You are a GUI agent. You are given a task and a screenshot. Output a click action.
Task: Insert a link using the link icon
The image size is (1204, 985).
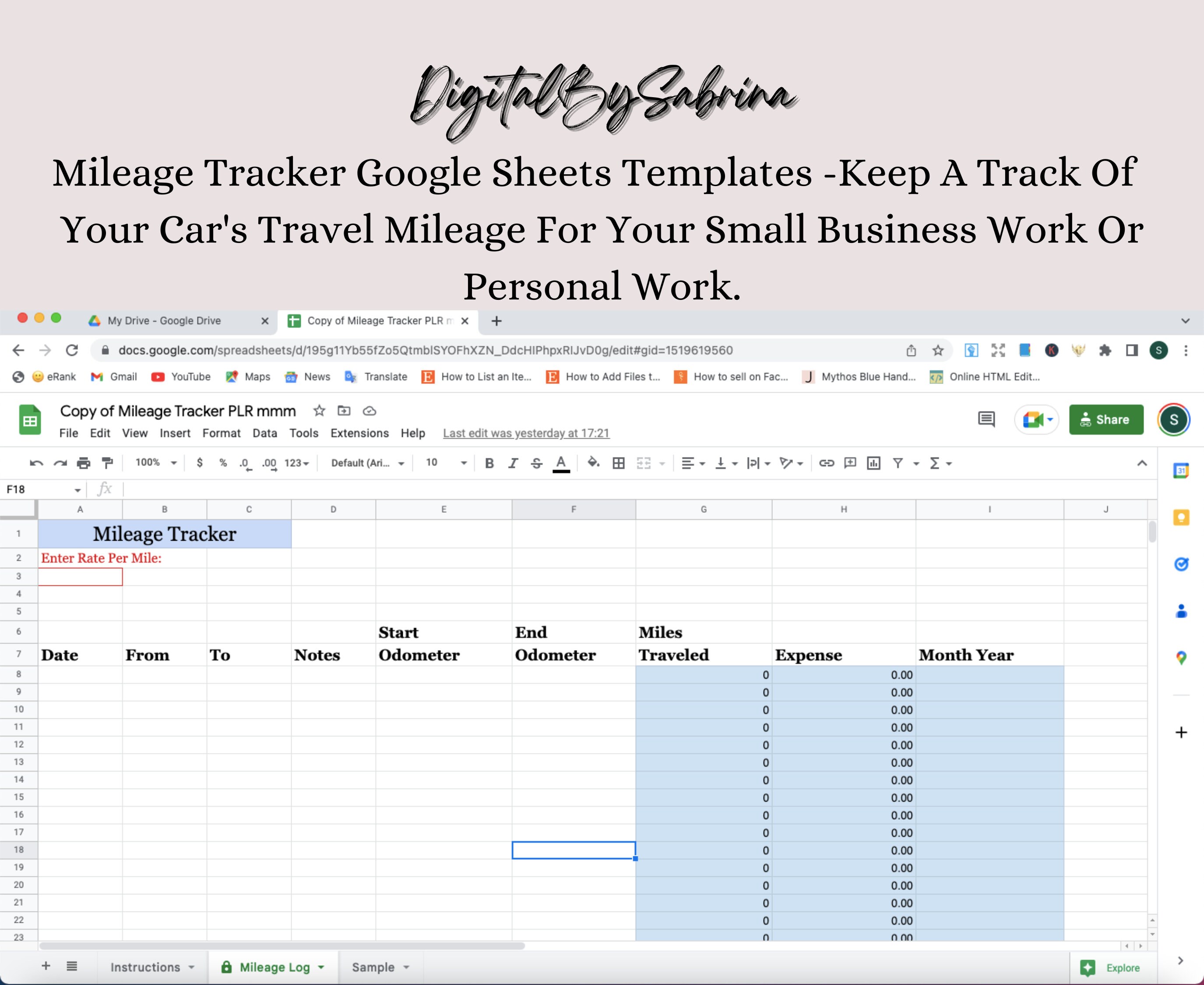(x=827, y=464)
